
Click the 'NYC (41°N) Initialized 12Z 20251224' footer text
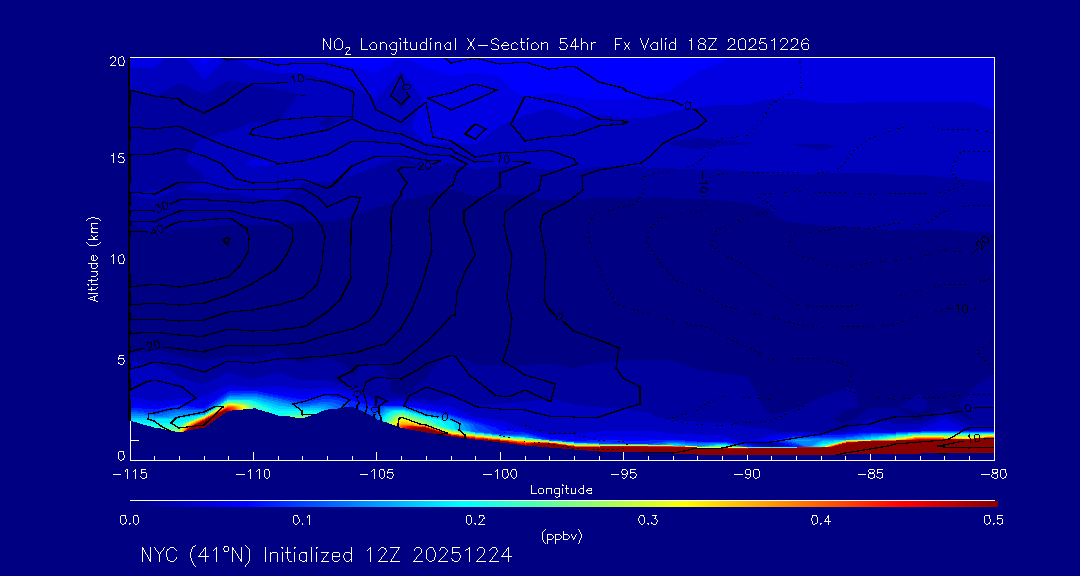[326, 555]
